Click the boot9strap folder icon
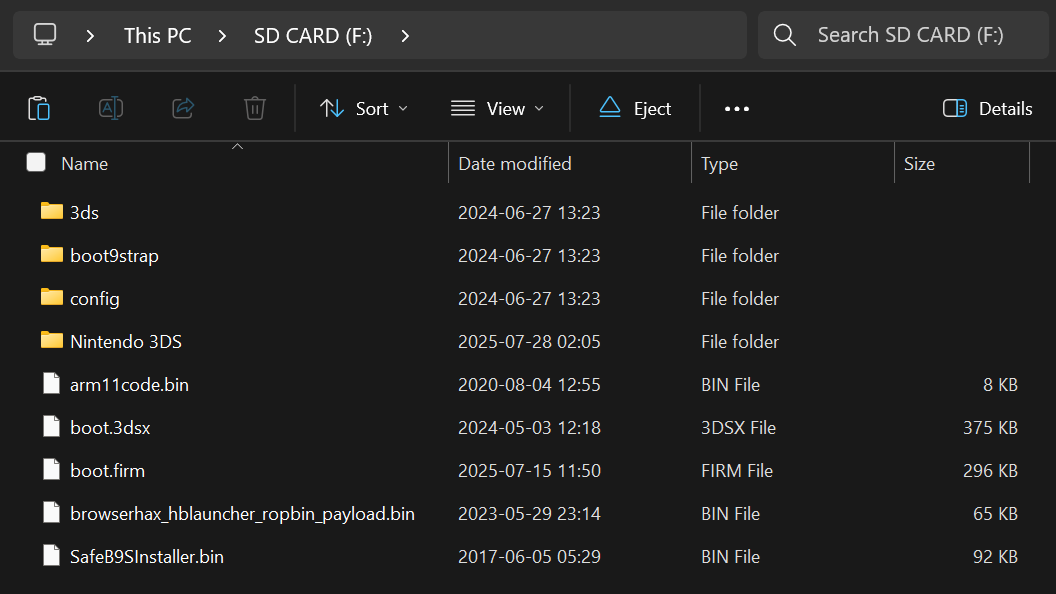 pyautogui.click(x=52, y=255)
